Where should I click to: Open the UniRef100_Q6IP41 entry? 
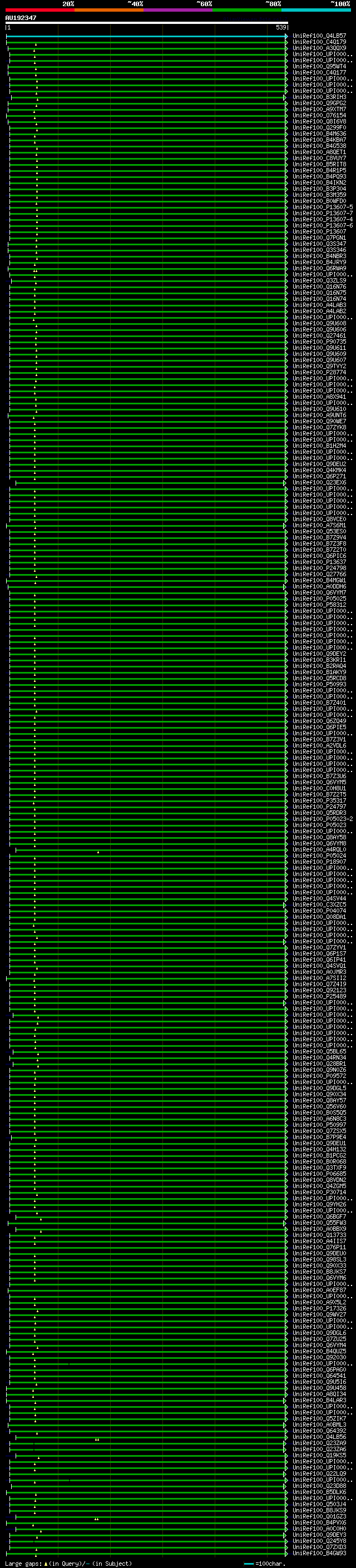click(319, 960)
